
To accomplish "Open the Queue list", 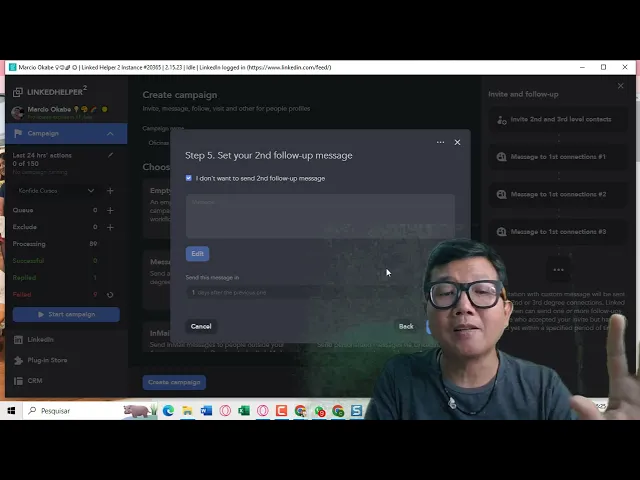I will coord(23,210).
